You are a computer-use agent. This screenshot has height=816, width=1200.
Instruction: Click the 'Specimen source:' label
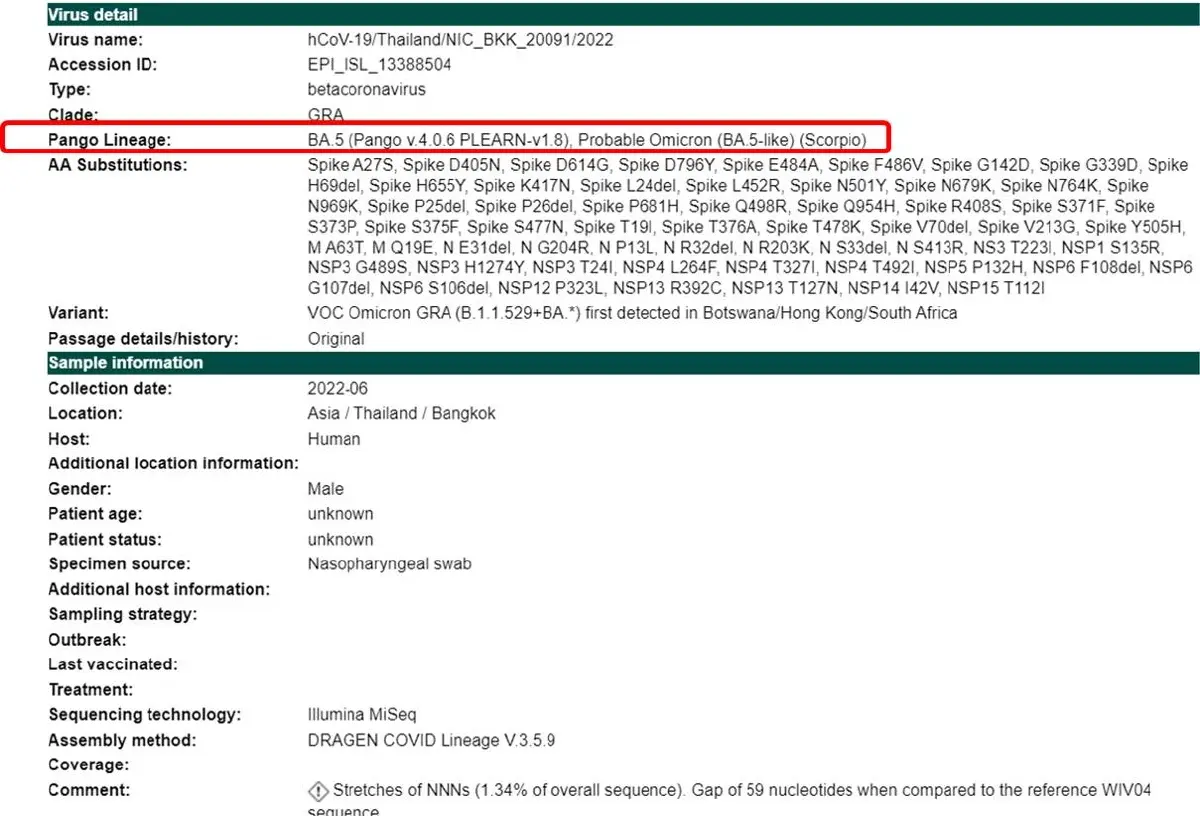click(119, 564)
